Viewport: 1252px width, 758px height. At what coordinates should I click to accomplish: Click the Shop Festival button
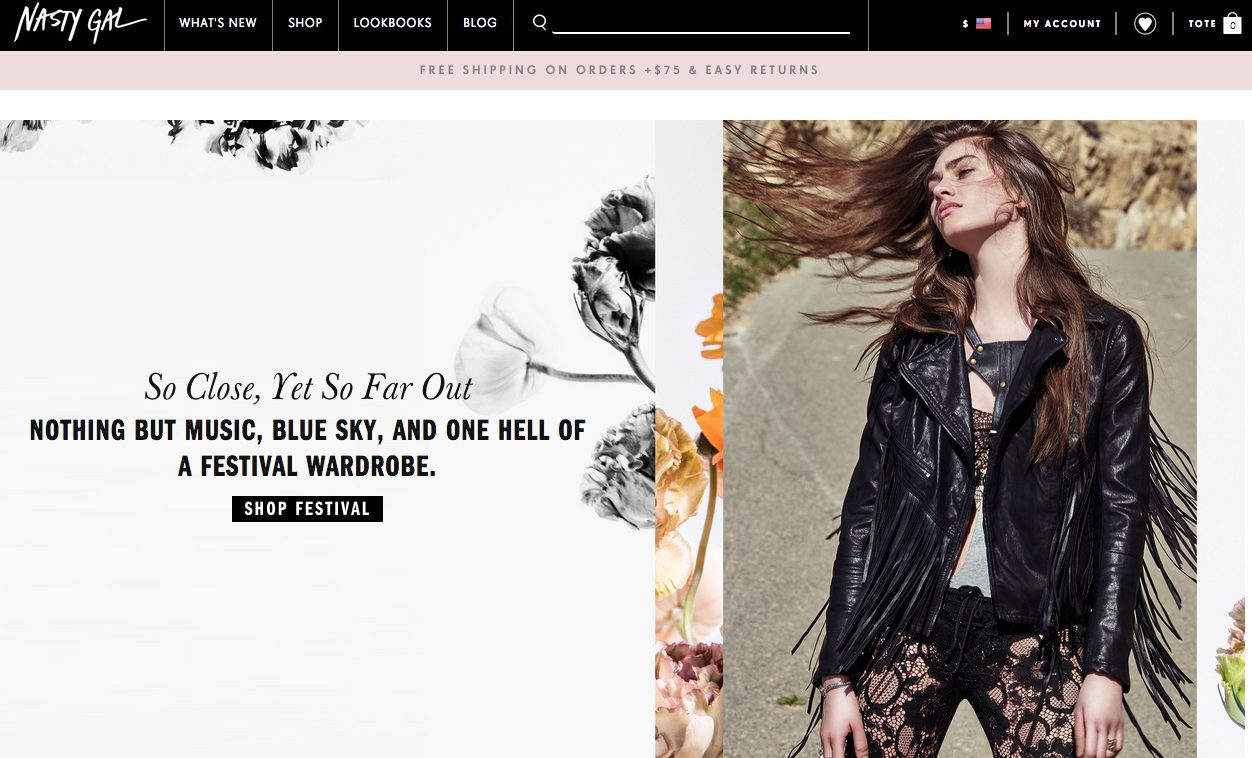click(x=307, y=509)
